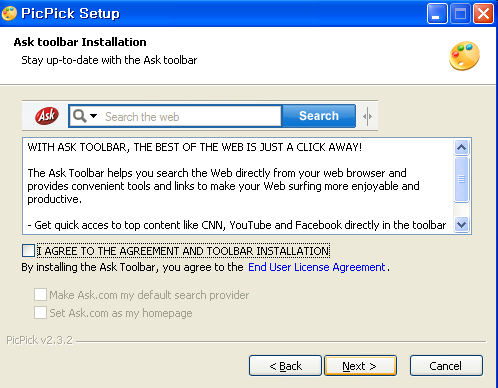Viewport: 498px width, 388px height.
Task: Click 'WITH ASK TOOLBAR, THE BEST OF THE WEB' line
Action: click(x=195, y=147)
